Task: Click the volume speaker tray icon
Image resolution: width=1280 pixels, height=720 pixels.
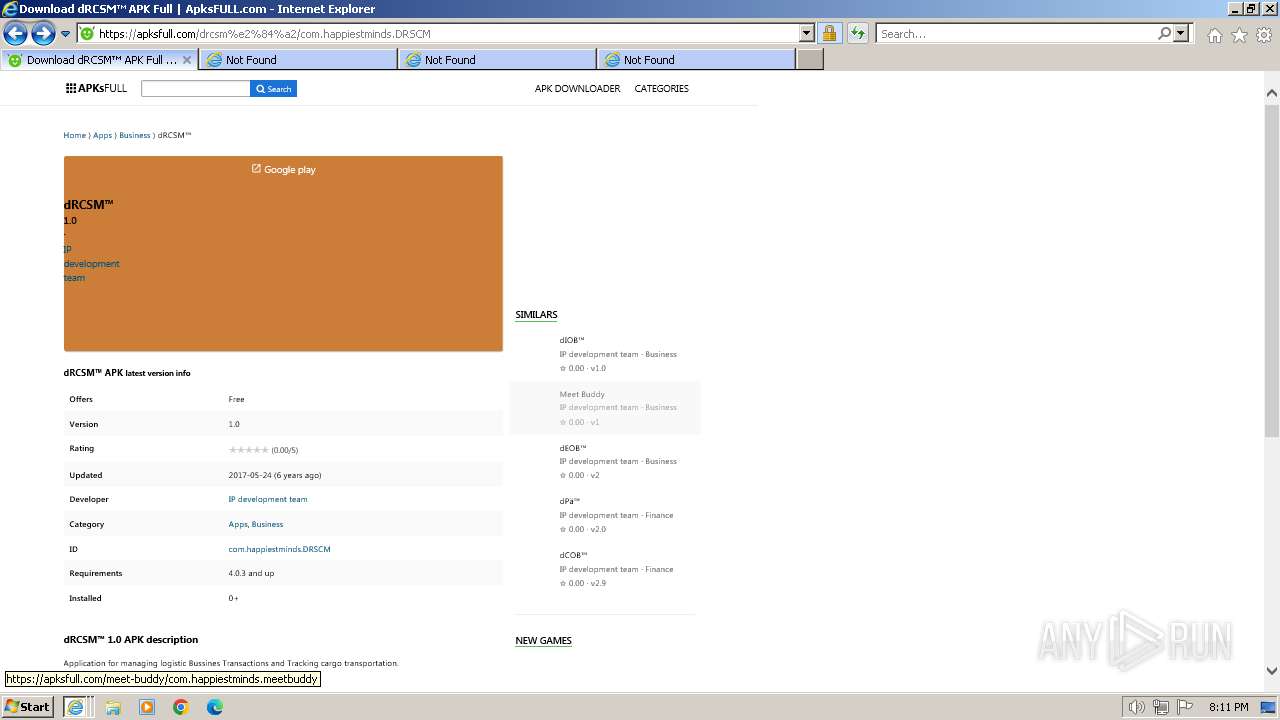Action: coord(1137,707)
